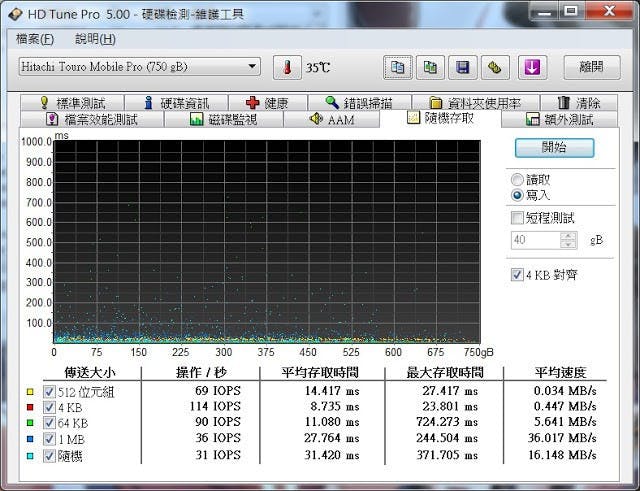Open the 說明(H) menu
The height and width of the screenshot is (491, 640).
(x=96, y=39)
